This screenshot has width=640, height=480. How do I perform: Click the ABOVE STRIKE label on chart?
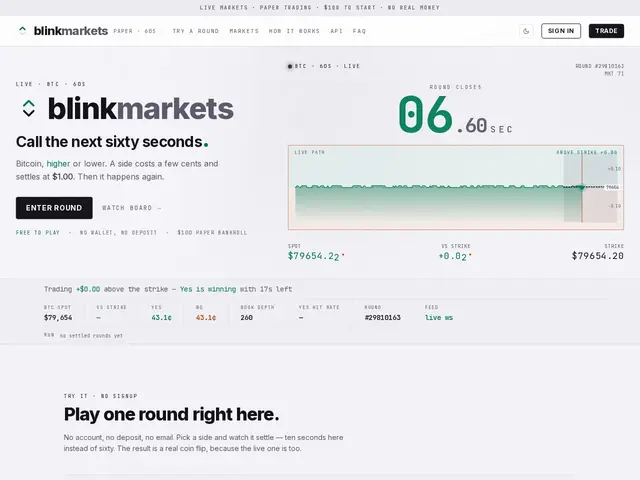tap(587, 152)
